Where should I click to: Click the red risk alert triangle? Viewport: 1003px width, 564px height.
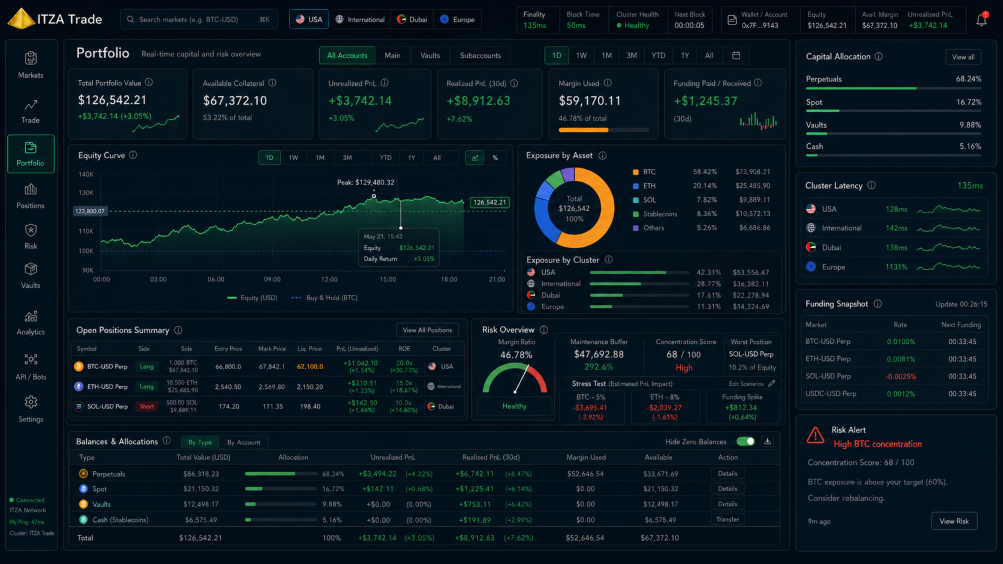click(x=815, y=435)
